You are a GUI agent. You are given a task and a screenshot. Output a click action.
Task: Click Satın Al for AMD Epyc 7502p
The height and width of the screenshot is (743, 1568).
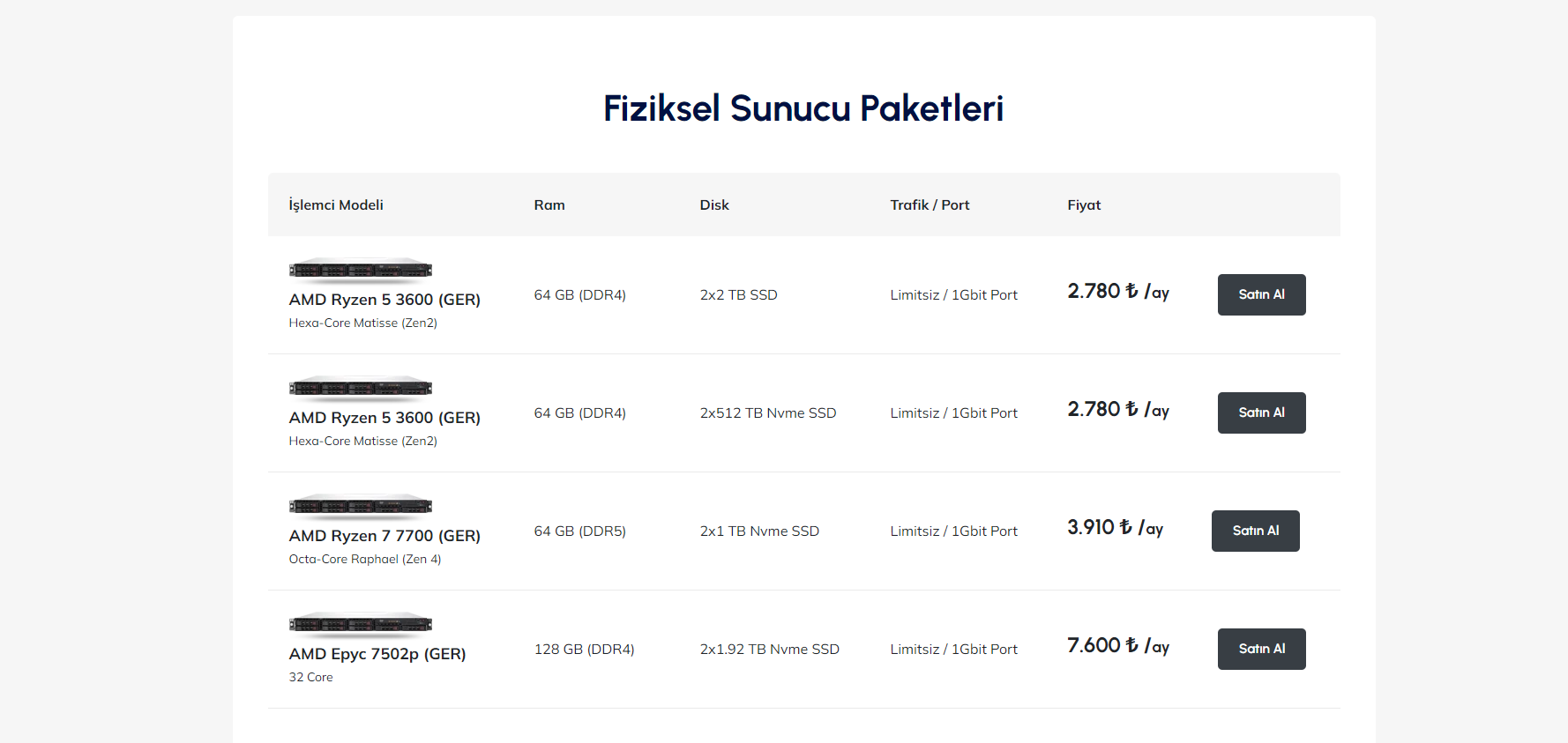click(1261, 649)
